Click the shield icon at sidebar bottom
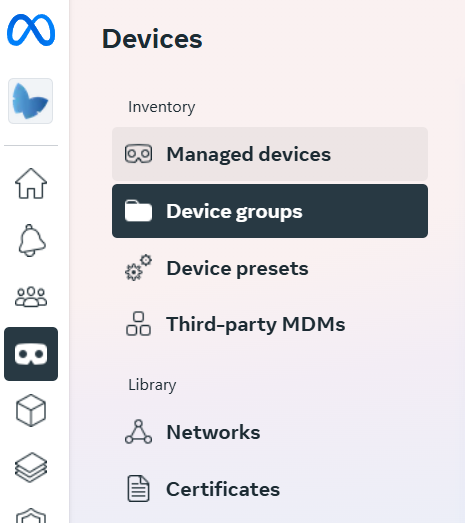Image resolution: width=465 pixels, height=523 pixels. tap(31, 515)
